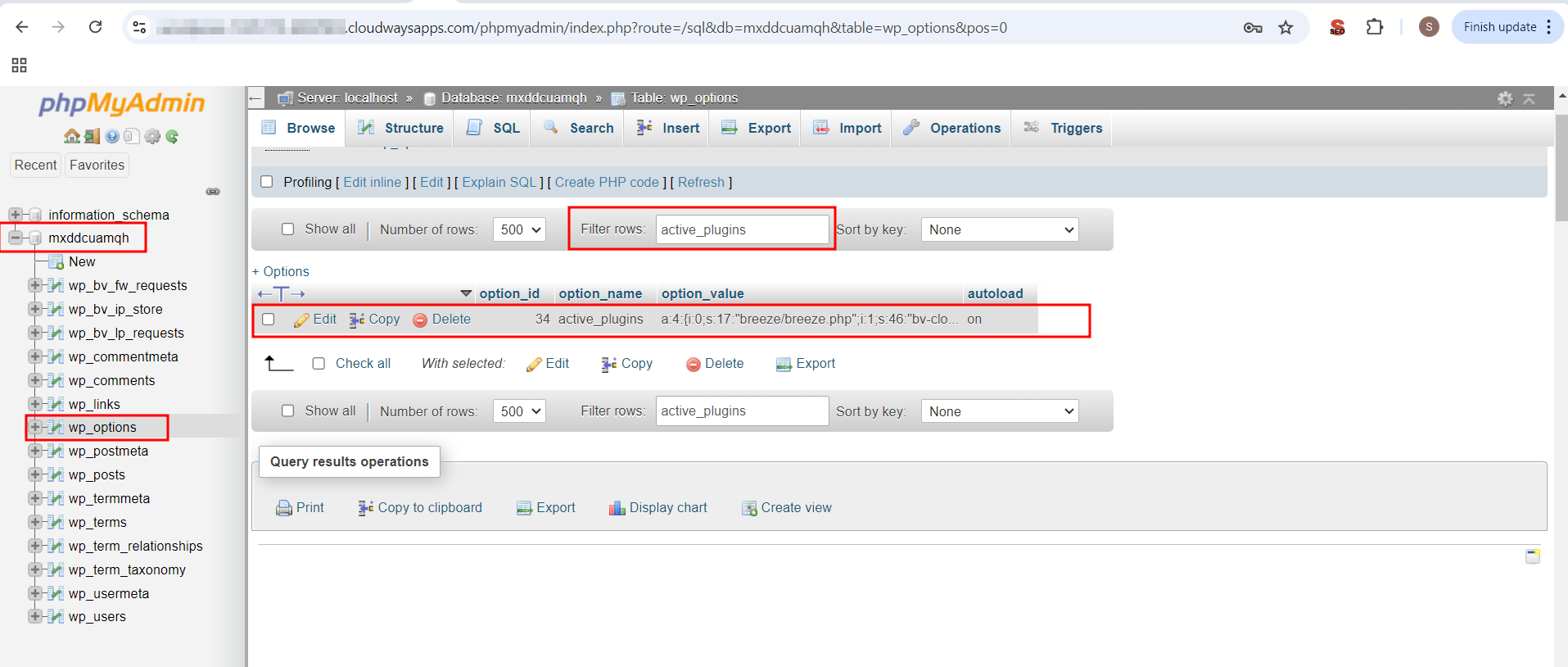Click the lower Filter rows input field
Image resolution: width=1568 pixels, height=667 pixels.
point(742,411)
